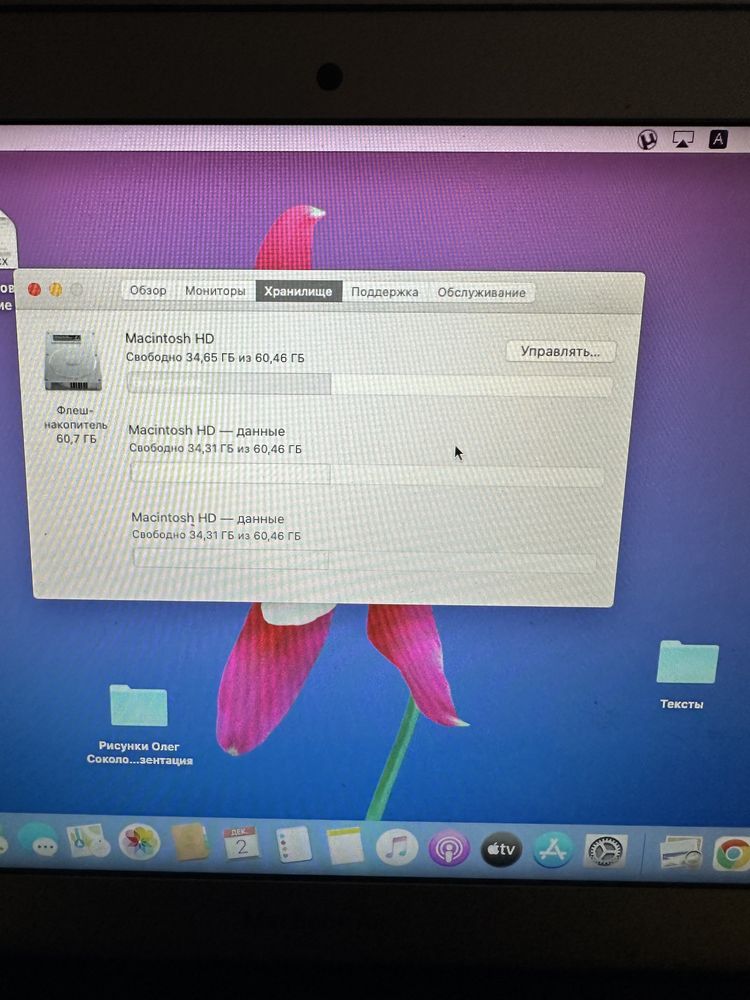Image resolution: width=750 pixels, height=1000 pixels.
Task: Open the Notes app in the Dock
Action: click(344, 846)
